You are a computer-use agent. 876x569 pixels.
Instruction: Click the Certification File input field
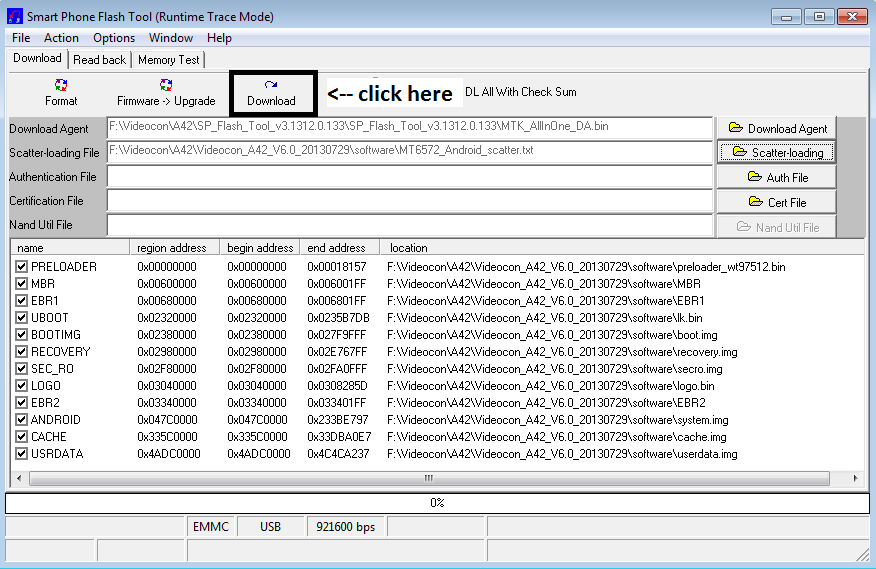[410, 201]
